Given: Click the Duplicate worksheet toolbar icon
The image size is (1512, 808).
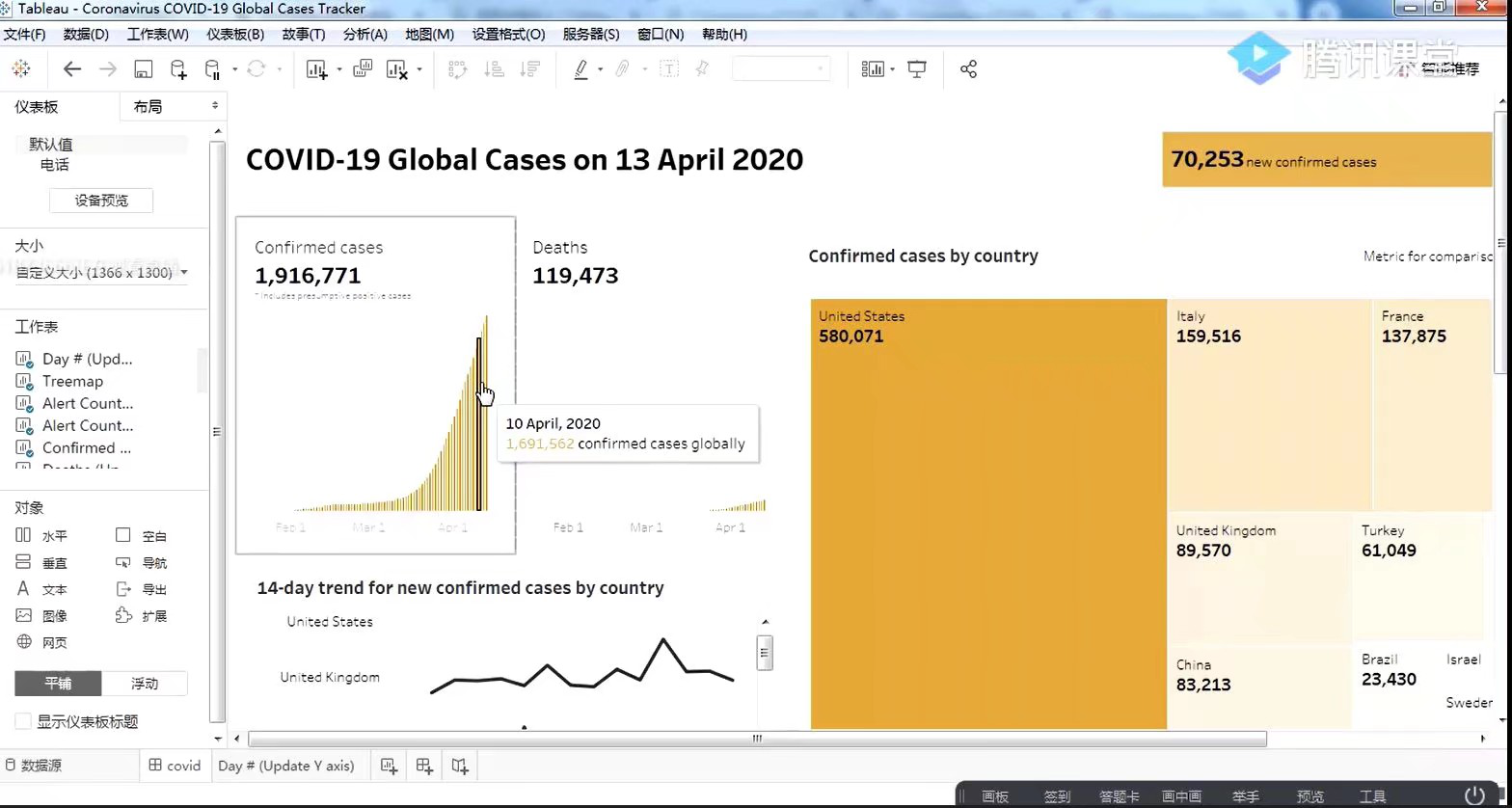Looking at the screenshot, I should [363, 69].
